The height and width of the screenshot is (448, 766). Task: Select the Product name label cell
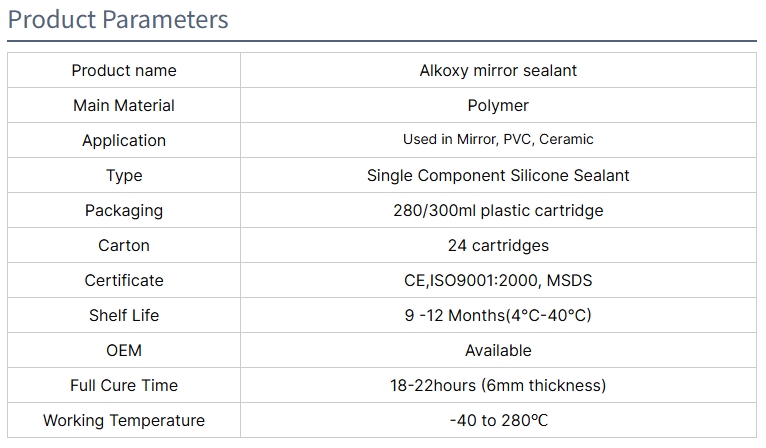[x=124, y=70]
